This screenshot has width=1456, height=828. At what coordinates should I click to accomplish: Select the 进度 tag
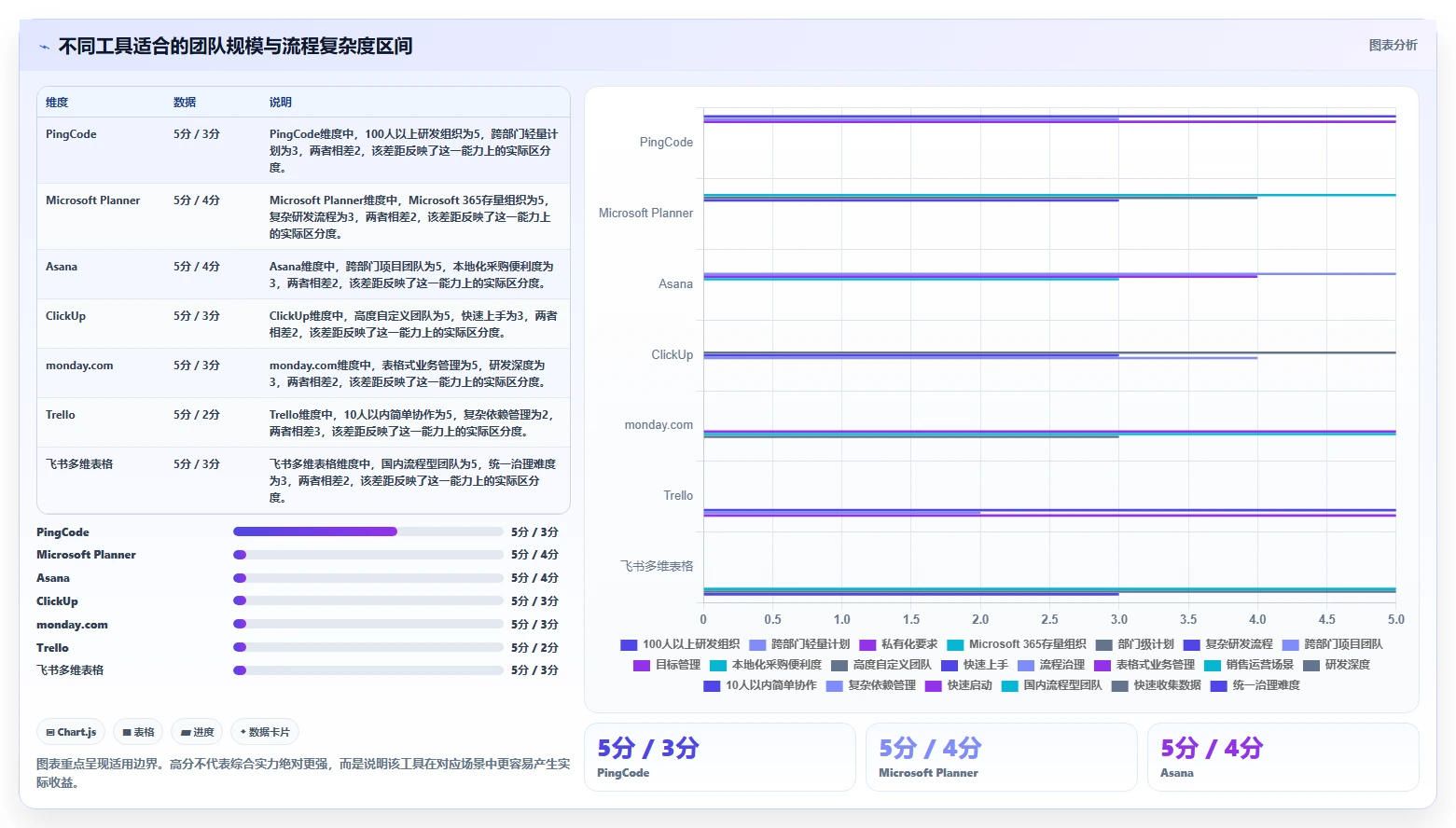(x=197, y=732)
